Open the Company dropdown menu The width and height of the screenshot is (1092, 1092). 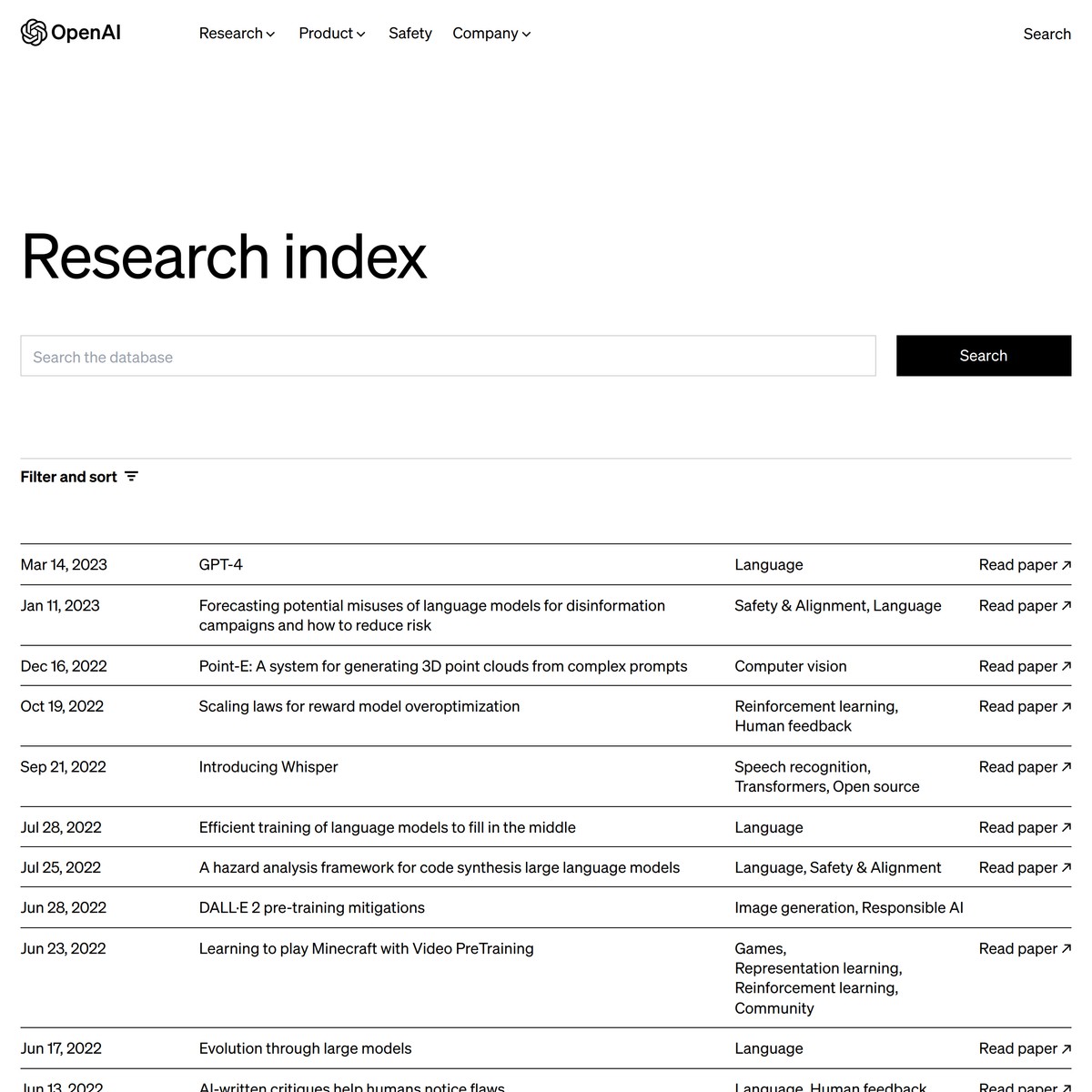coord(491,34)
